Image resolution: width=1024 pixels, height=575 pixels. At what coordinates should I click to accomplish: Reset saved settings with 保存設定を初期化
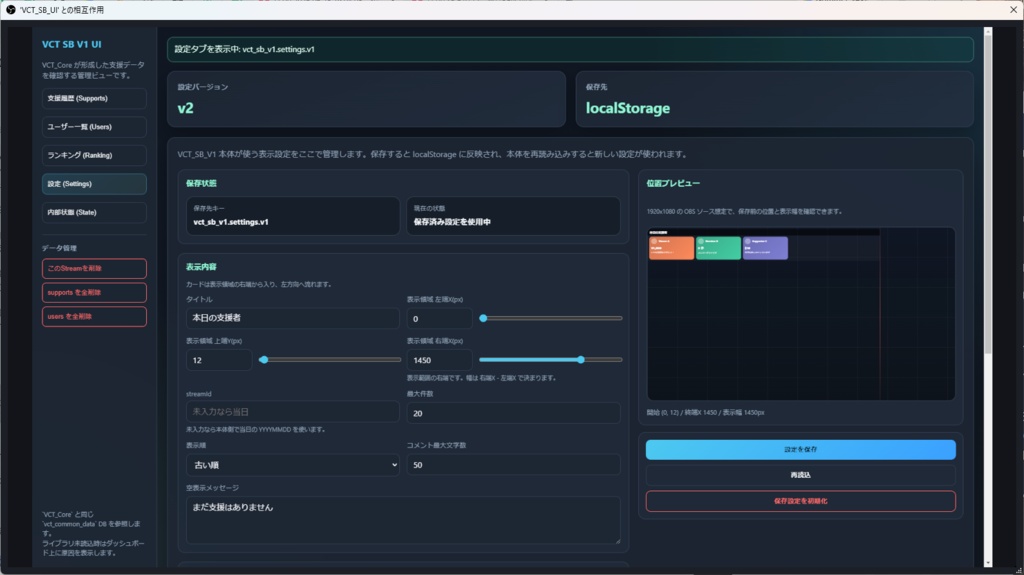point(801,501)
